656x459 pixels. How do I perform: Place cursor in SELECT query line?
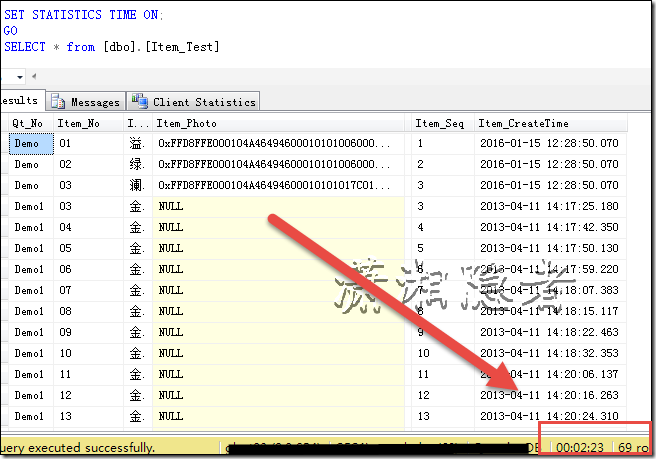(x=112, y=47)
